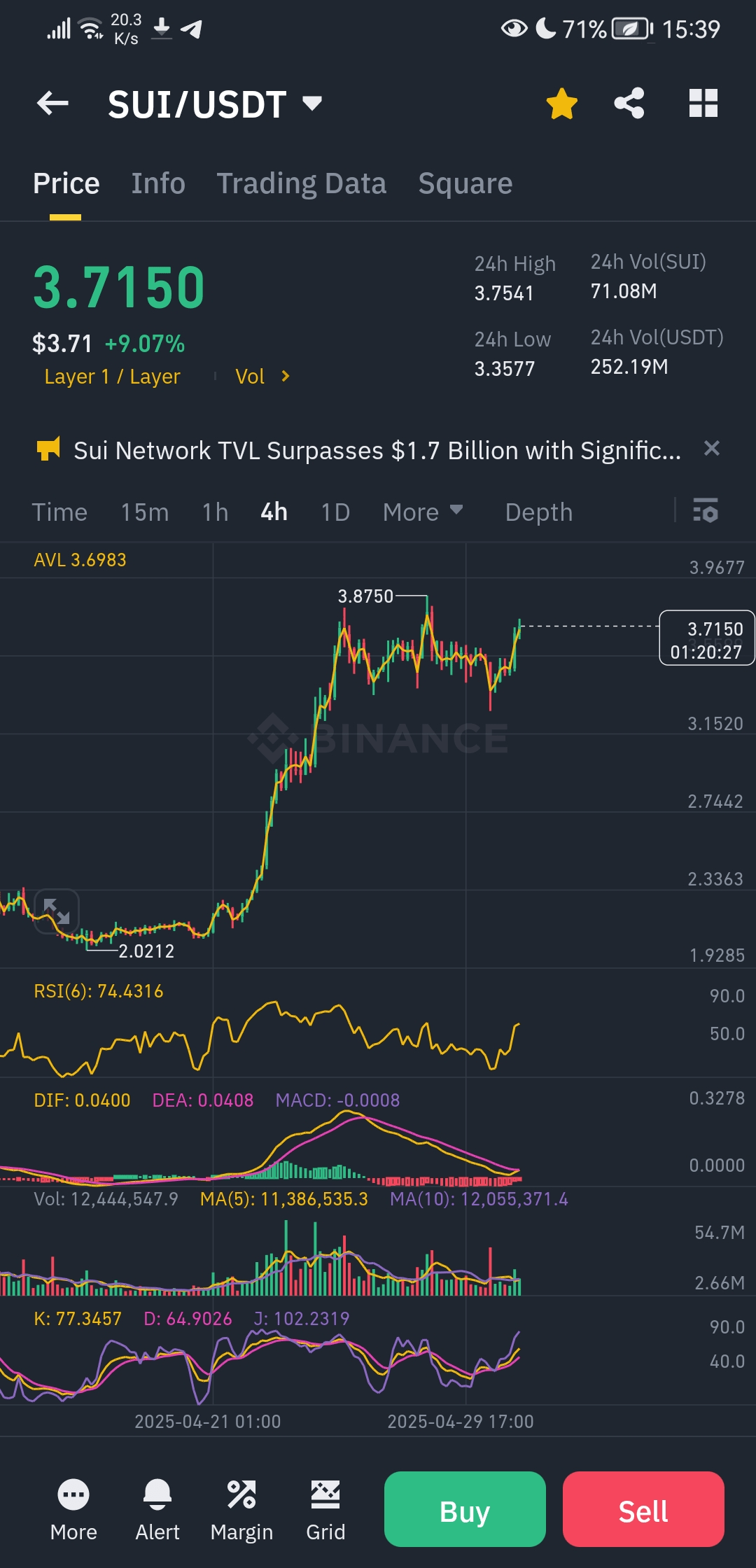Tap the MA(5): 11,386,535.3 label
This screenshot has width=756, height=1568.
coord(283,1199)
